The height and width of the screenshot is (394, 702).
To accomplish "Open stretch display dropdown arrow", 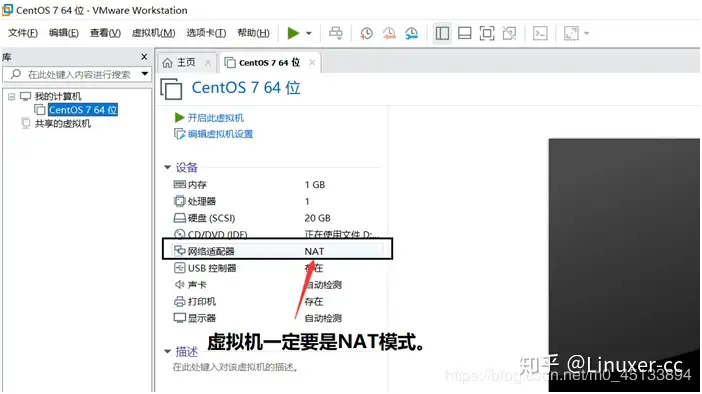I will 586,33.
